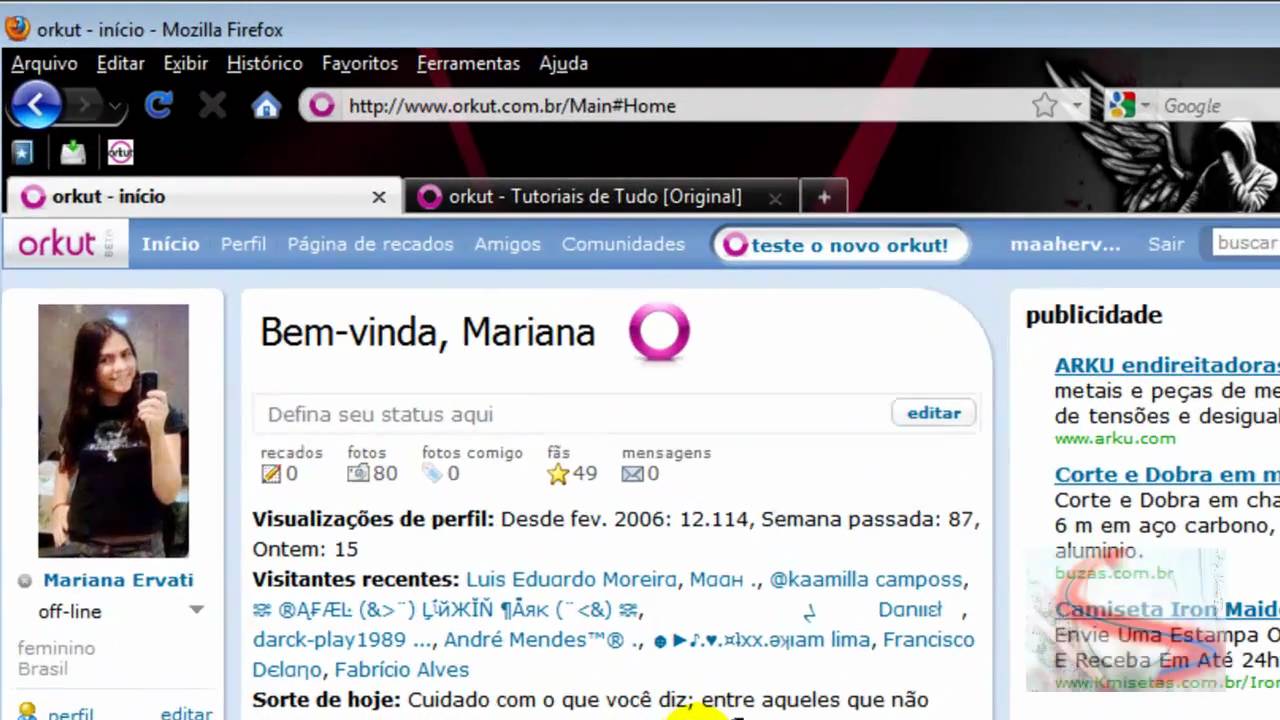The height and width of the screenshot is (720, 1280).
Task: Click the teste o novo orkut! button
Action: (839, 245)
